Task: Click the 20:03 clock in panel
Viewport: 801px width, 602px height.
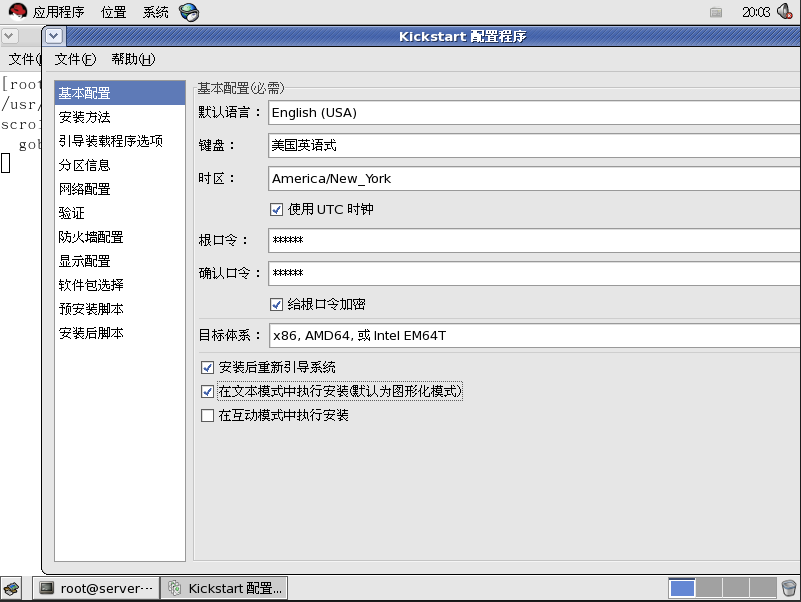Action: (x=756, y=12)
